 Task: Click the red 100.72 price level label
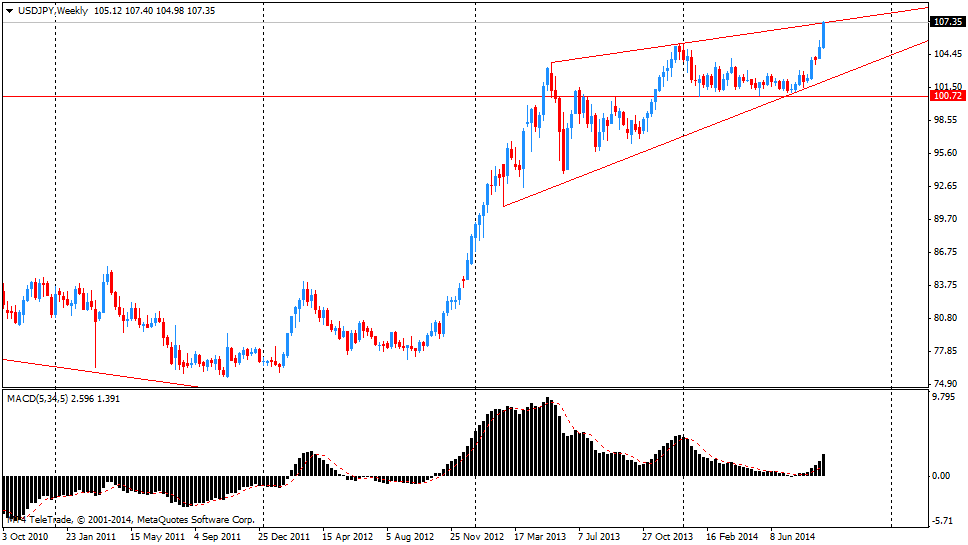[947, 96]
